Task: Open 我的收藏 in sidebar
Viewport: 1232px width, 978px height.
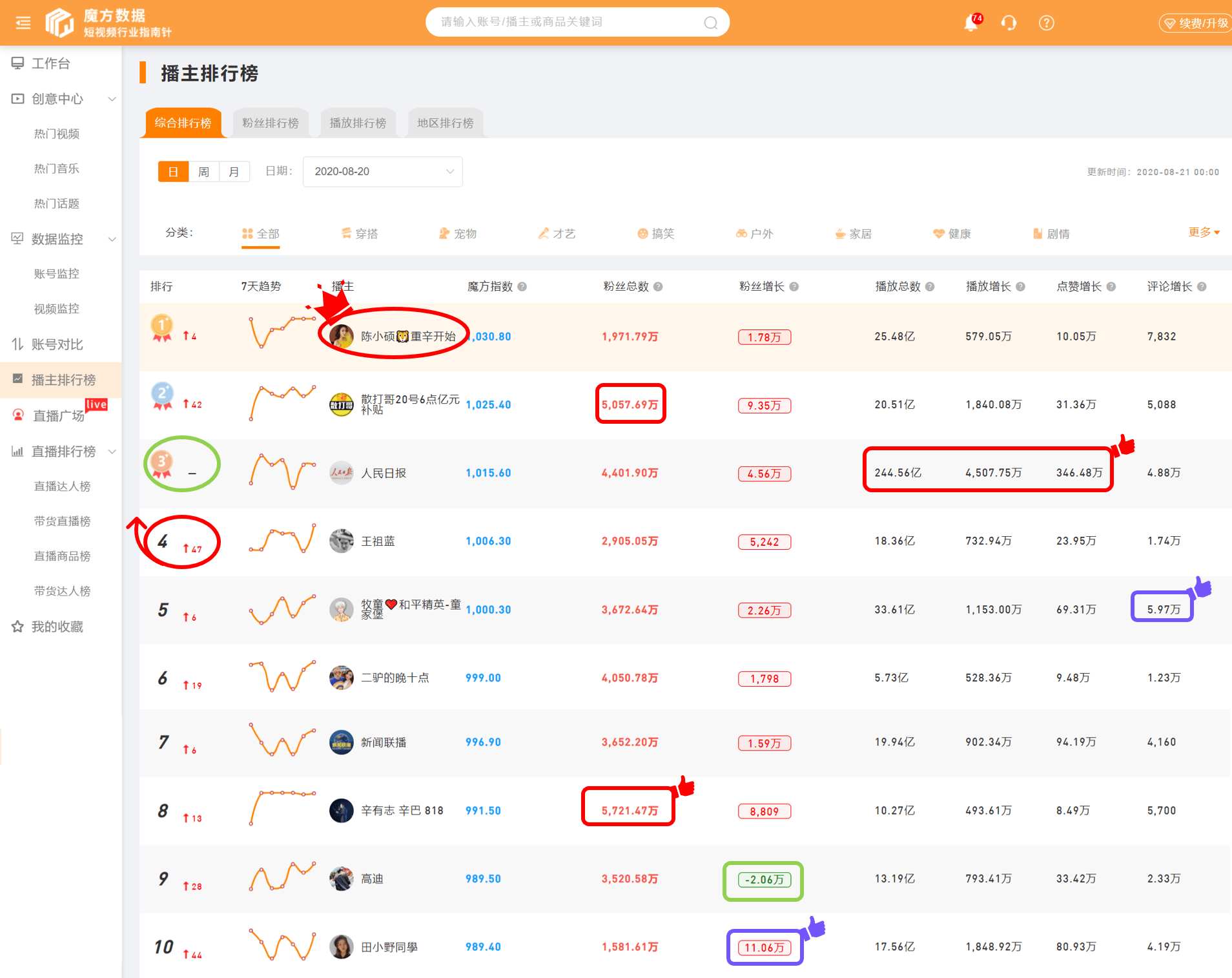Action: tap(57, 627)
